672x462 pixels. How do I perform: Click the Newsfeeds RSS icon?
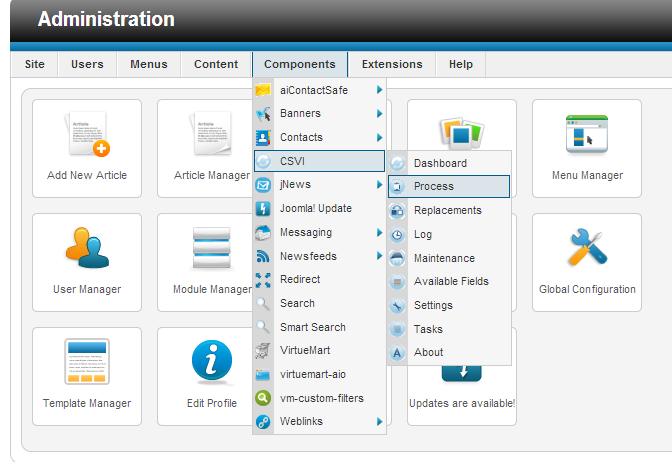(x=263, y=256)
